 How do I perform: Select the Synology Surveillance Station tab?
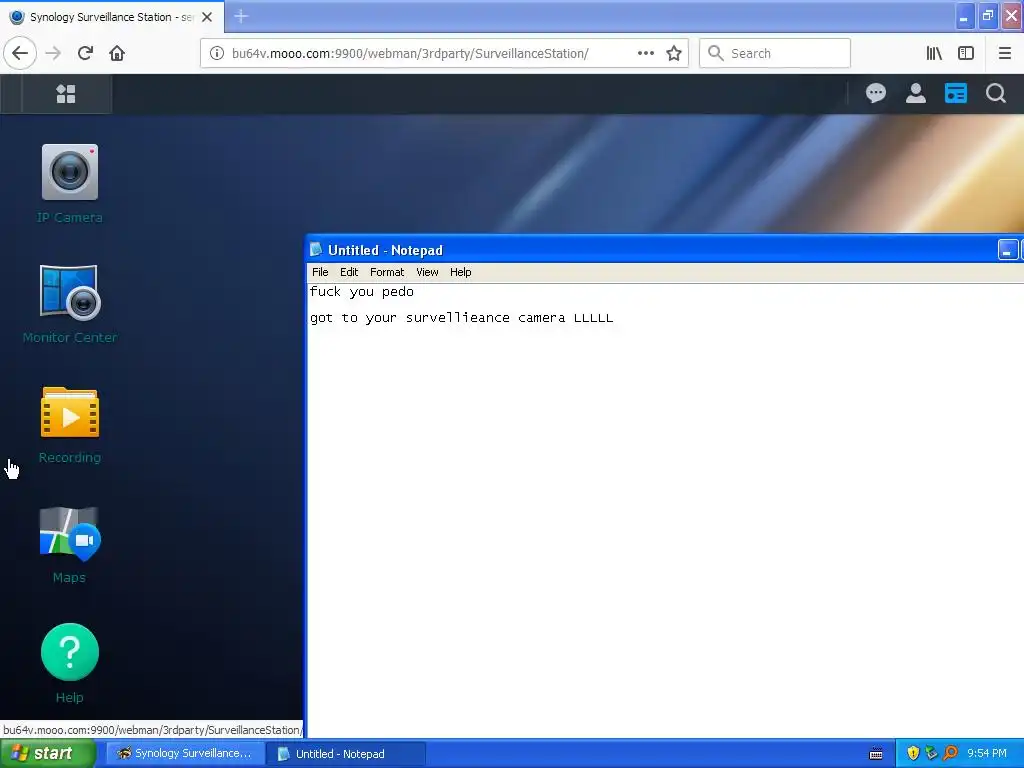pos(112,17)
